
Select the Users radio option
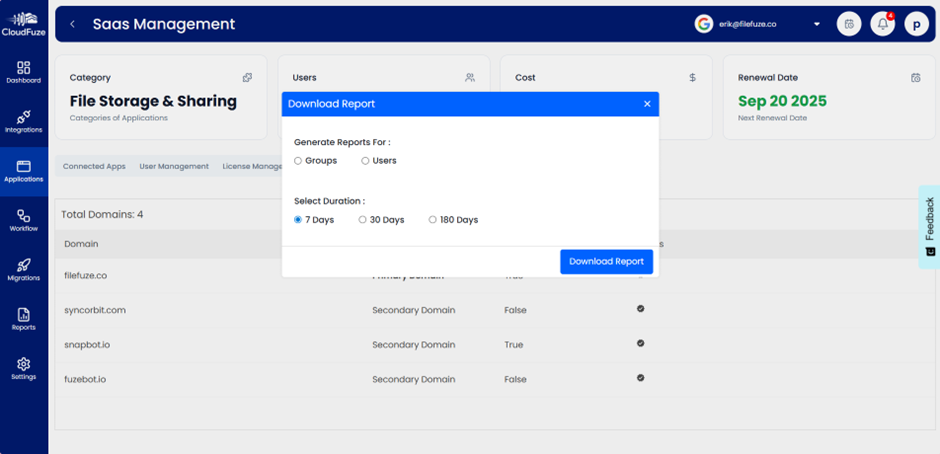(x=365, y=161)
